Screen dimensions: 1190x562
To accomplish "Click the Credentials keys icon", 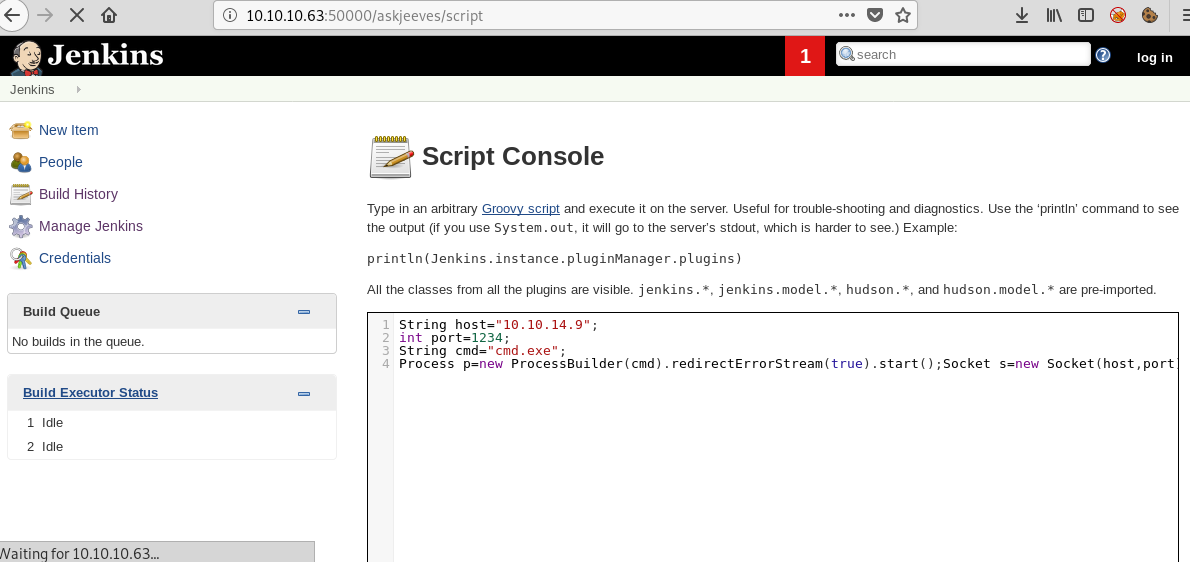I will point(20,258).
